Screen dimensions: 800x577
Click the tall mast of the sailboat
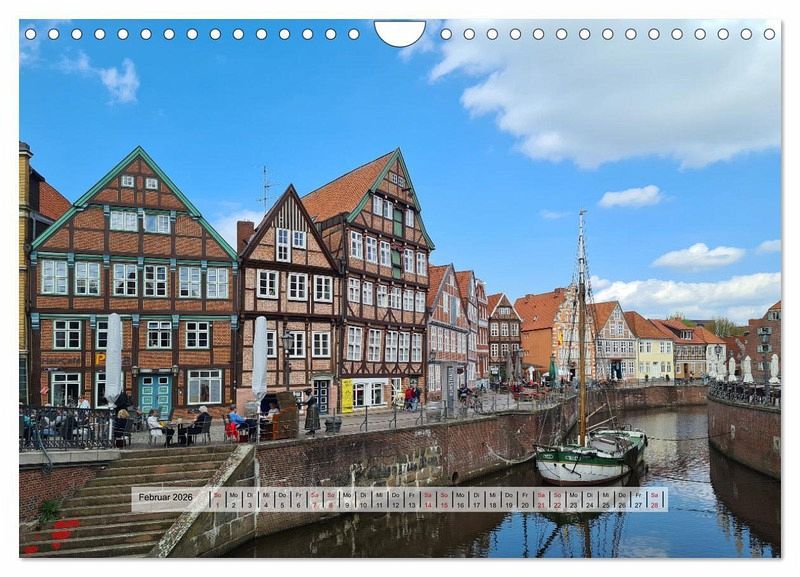click(x=582, y=320)
